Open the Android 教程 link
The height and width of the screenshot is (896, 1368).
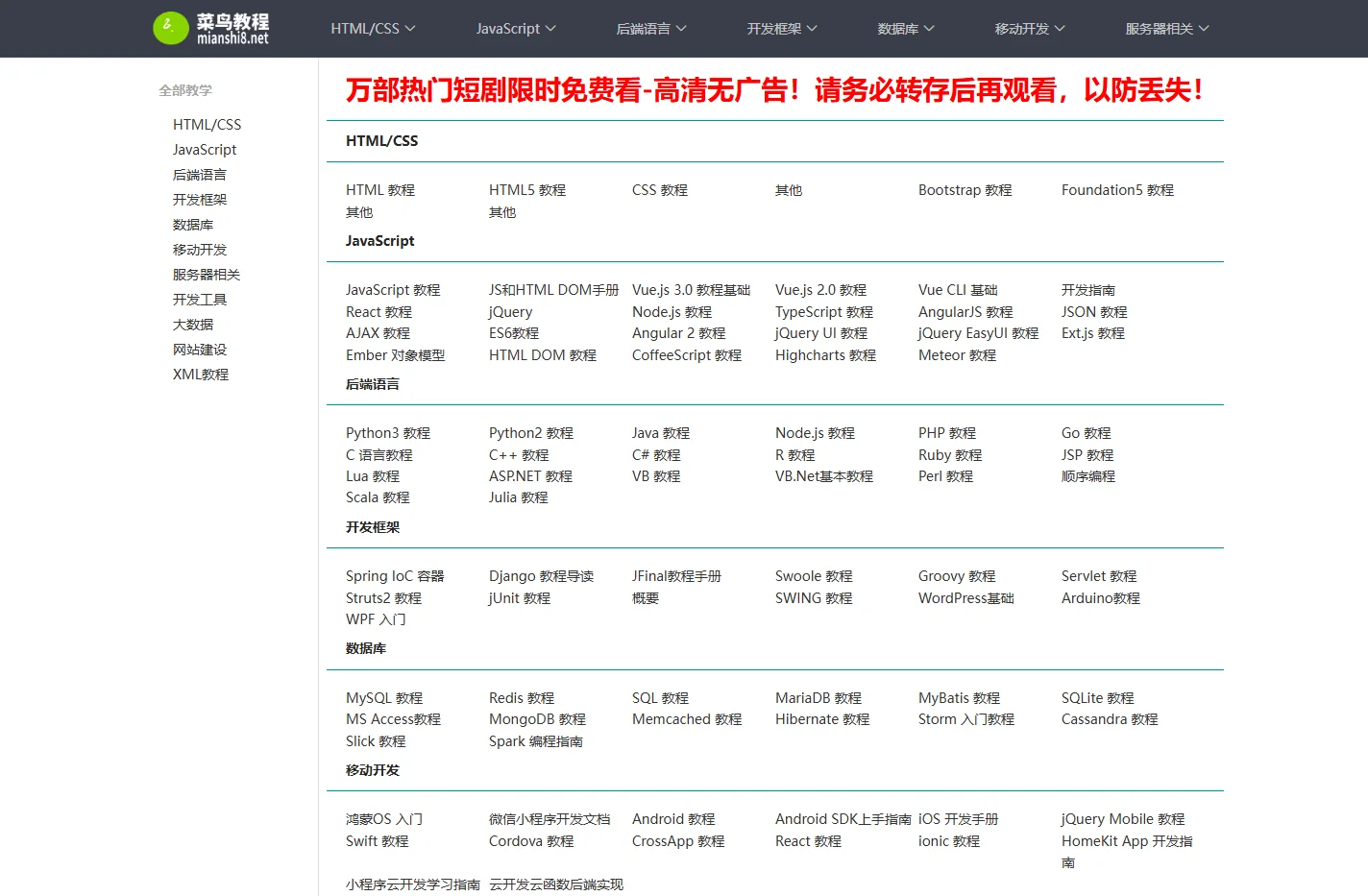(673, 819)
